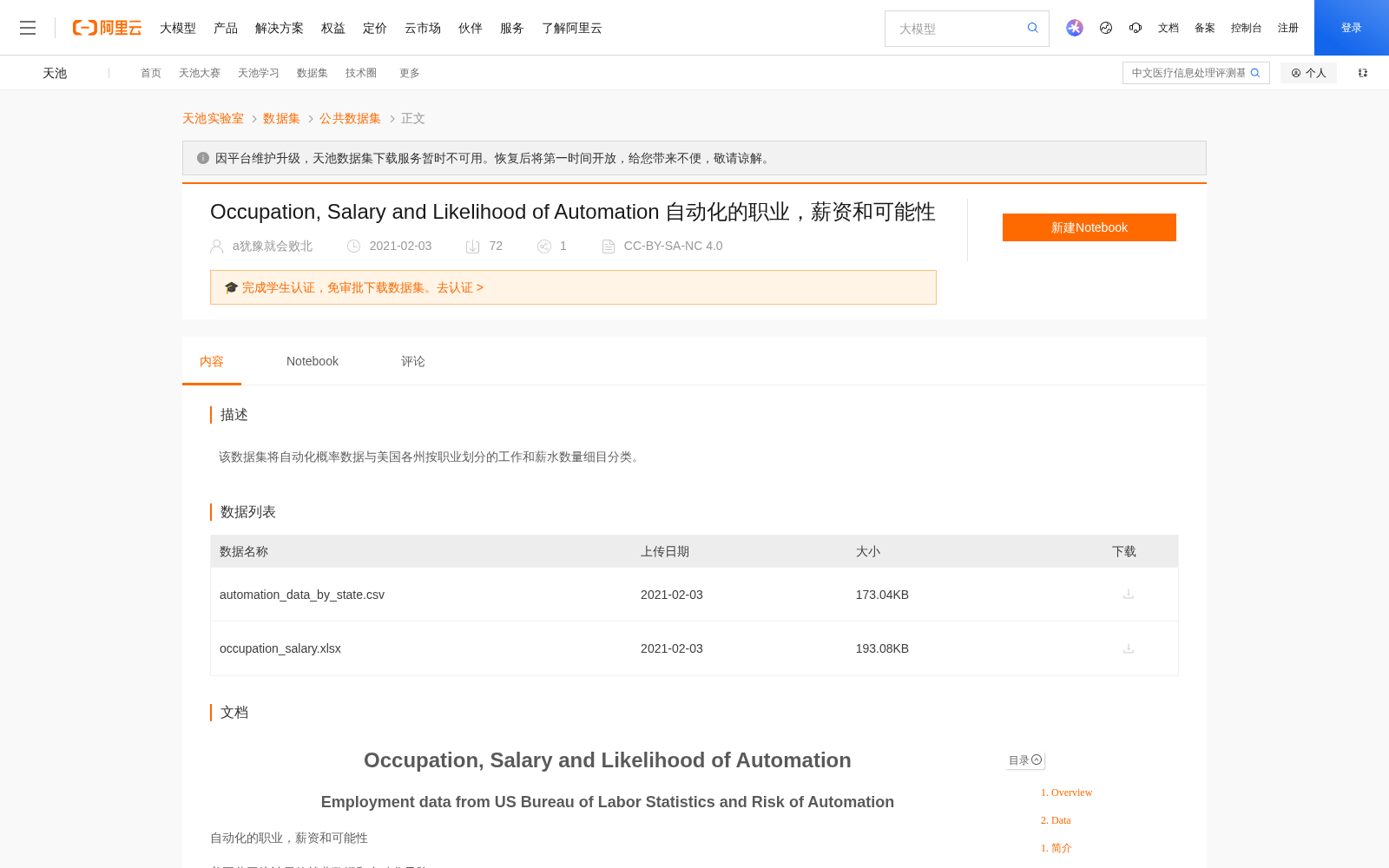This screenshot has height=868, width=1389.
Task: Click the info icon in maintenance notice
Action: [203, 158]
